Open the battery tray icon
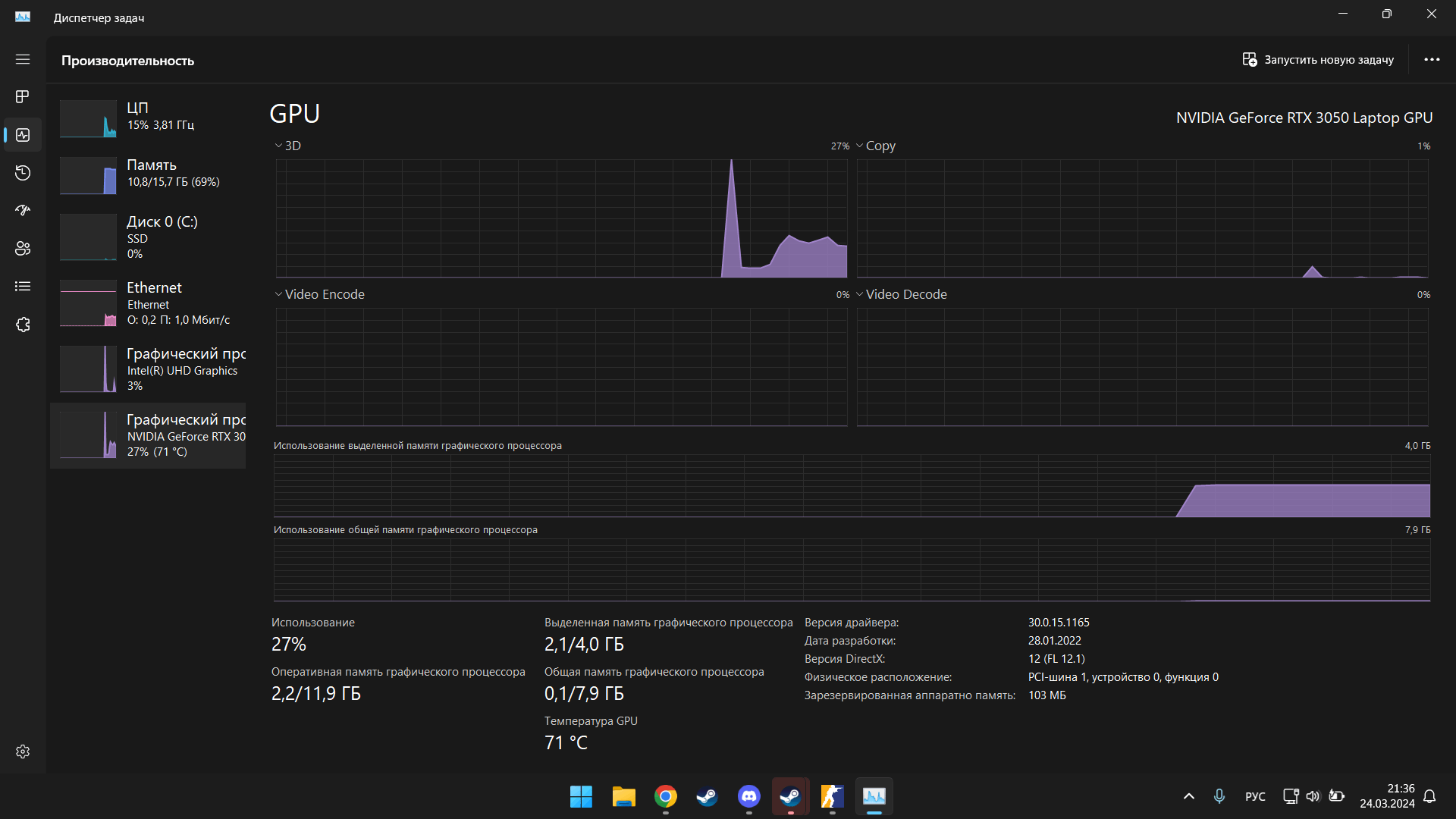This screenshot has height=819, width=1456. point(1336,796)
